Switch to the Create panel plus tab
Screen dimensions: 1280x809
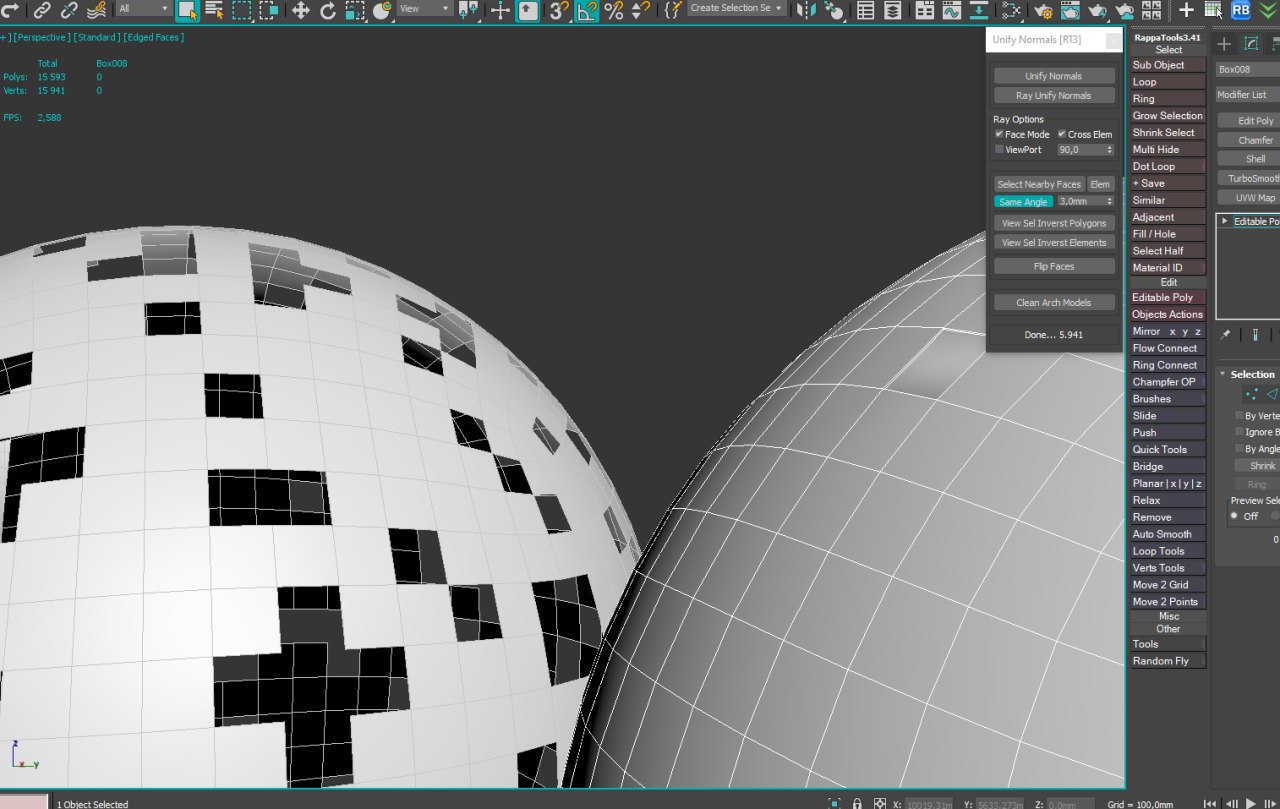click(x=1224, y=44)
